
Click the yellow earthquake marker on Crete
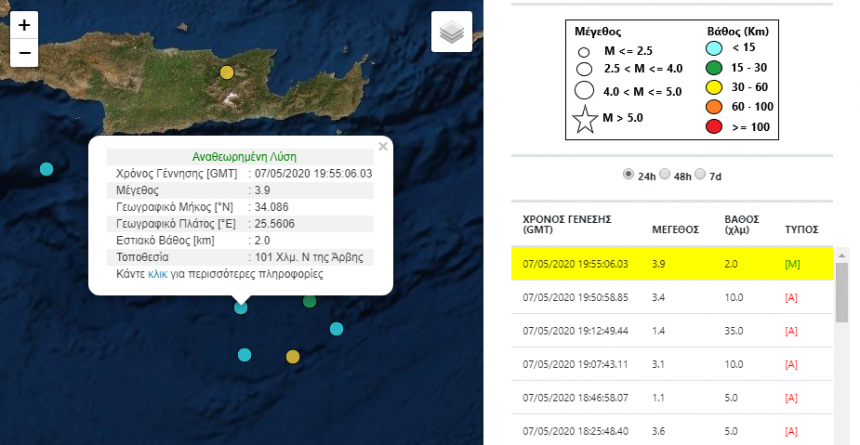(227, 72)
